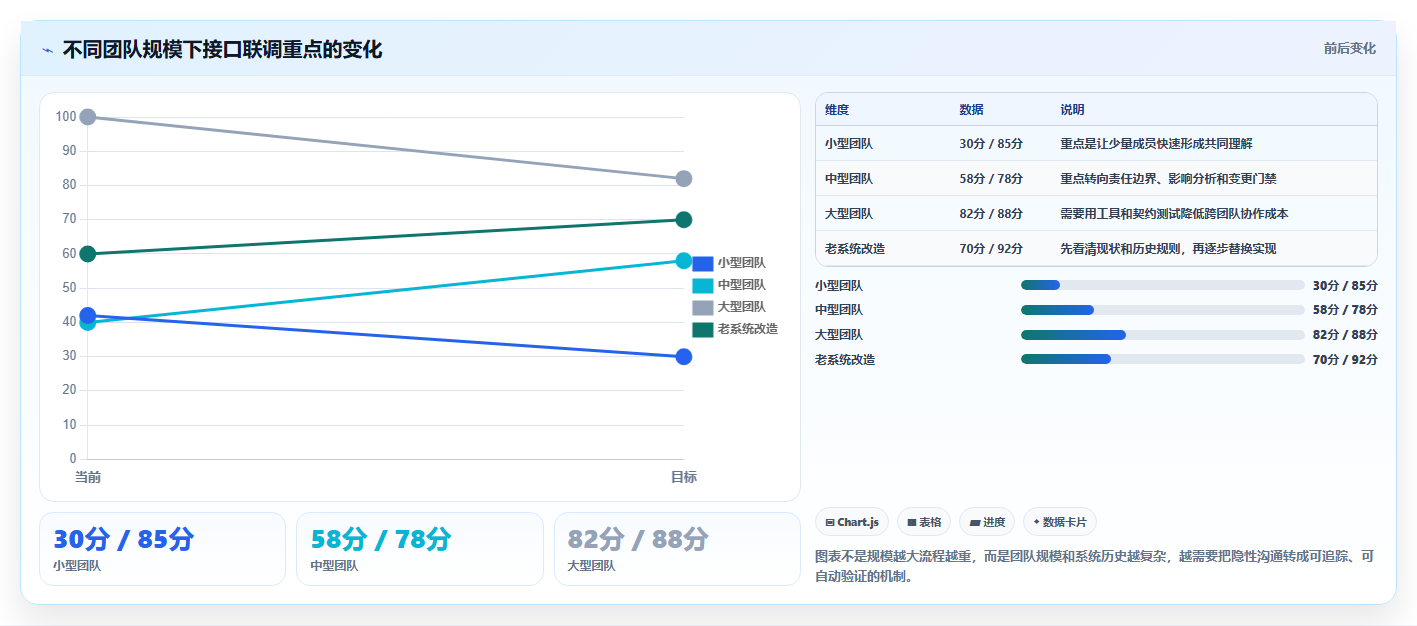1417x626 pixels.
Task: Click the 70分 / 92分 progress value label
Action: coord(1345,360)
